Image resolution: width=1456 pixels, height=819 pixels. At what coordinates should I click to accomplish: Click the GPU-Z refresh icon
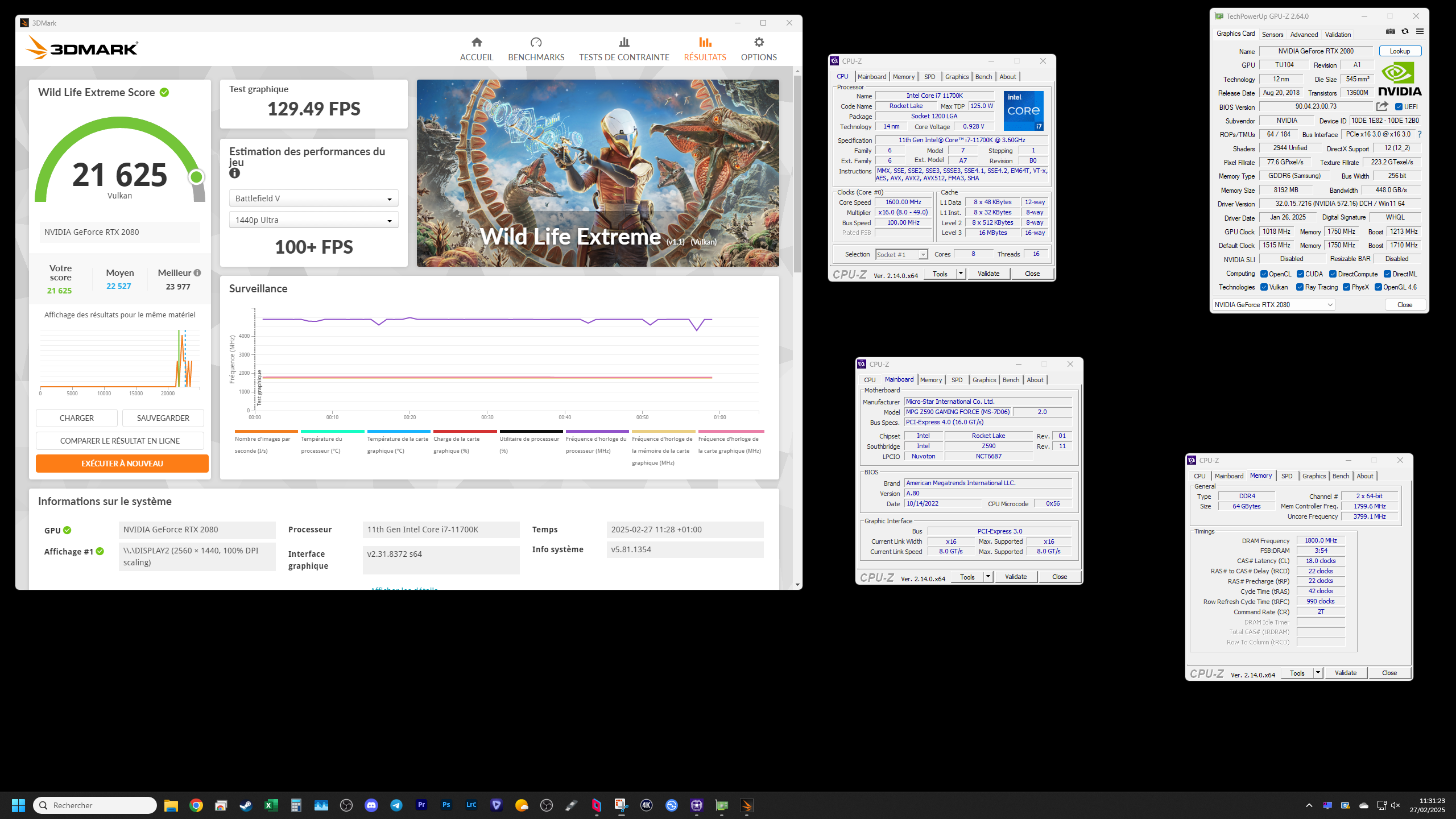click(x=1405, y=32)
